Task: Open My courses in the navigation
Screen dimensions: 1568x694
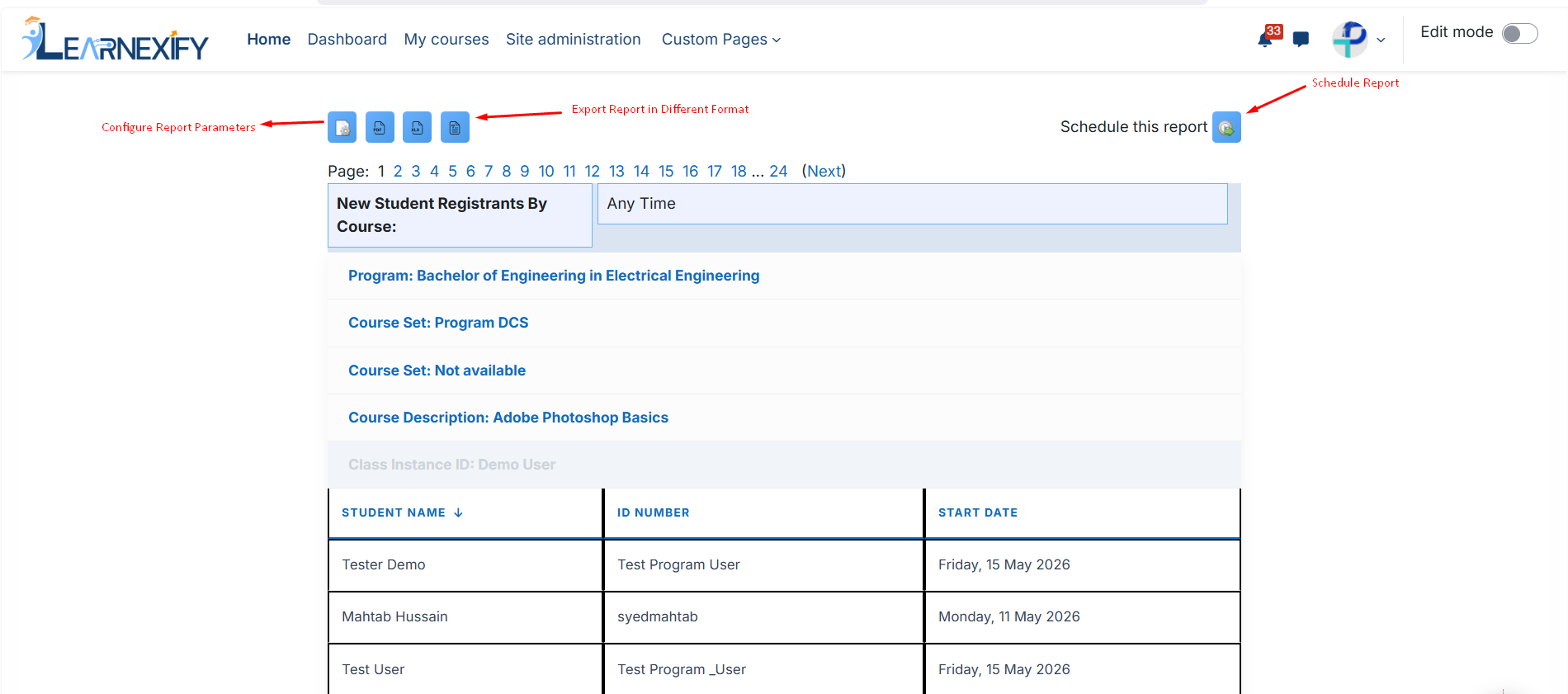Action: point(446,40)
